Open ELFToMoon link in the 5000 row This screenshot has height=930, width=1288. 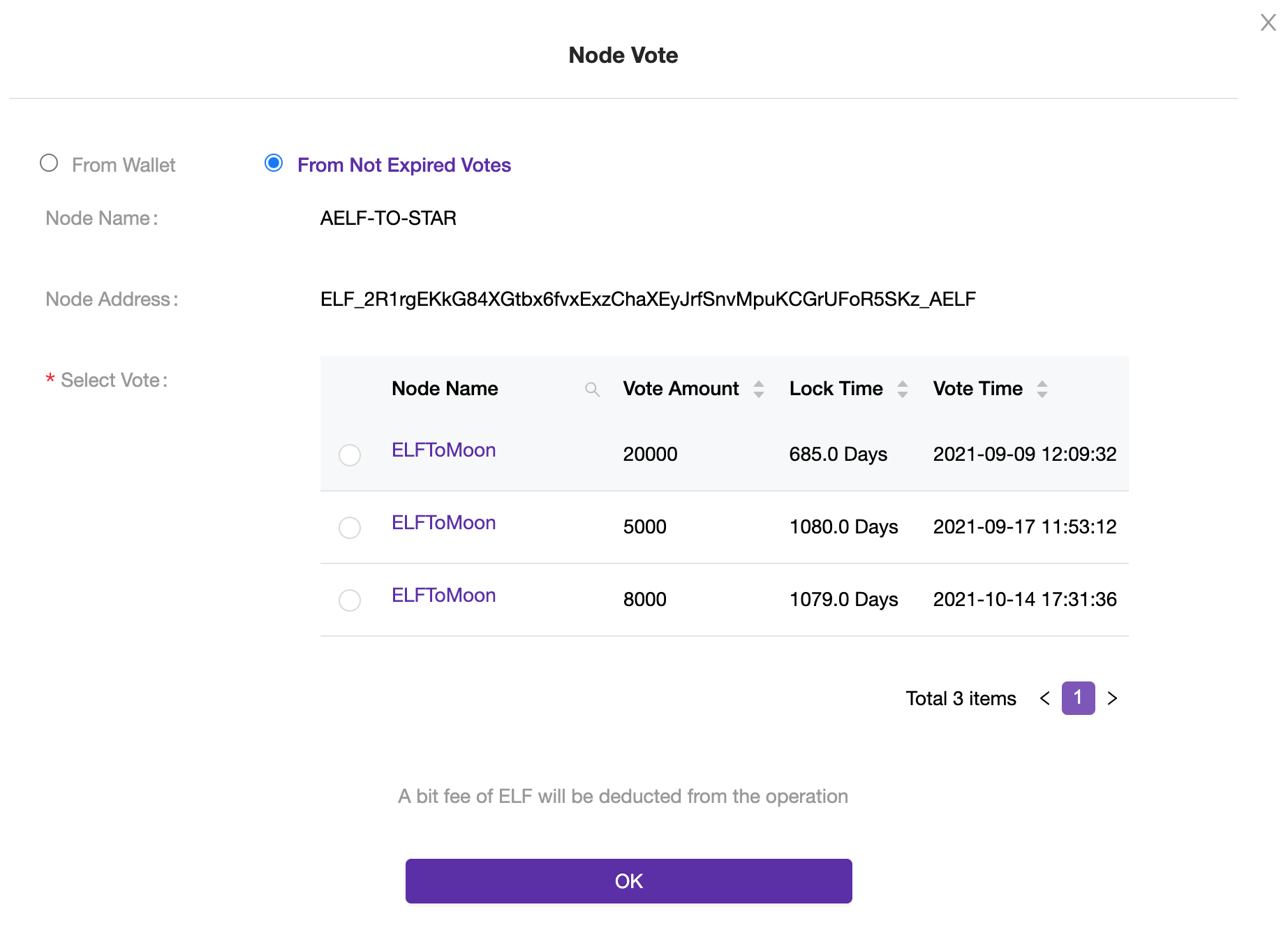point(443,523)
